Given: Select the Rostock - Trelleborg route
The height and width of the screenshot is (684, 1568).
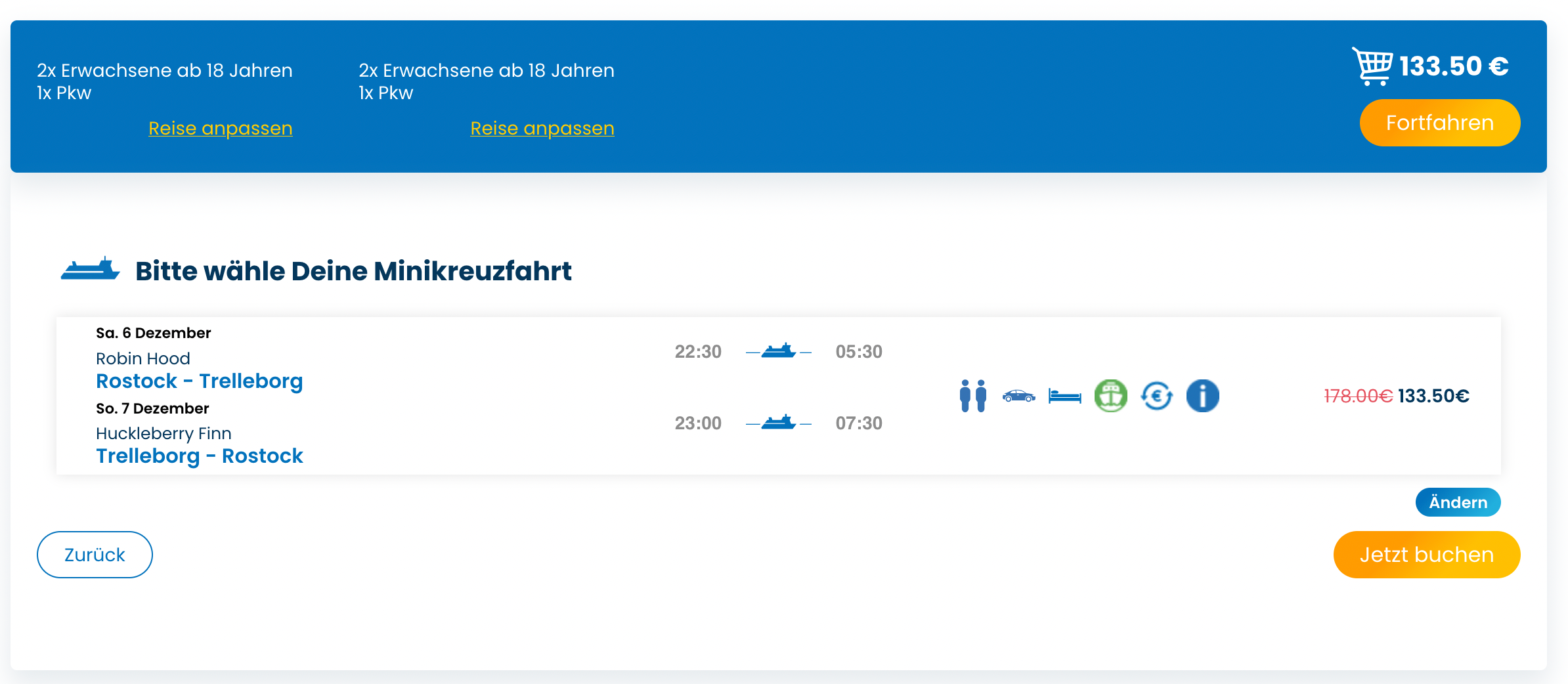Looking at the screenshot, I should [200, 381].
